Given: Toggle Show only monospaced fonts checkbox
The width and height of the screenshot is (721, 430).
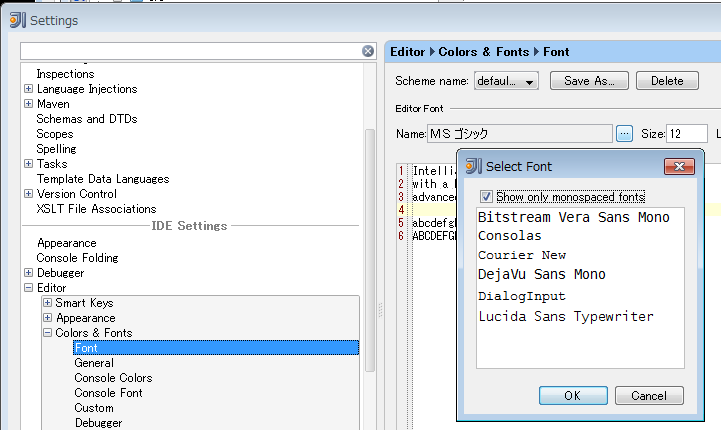Looking at the screenshot, I should point(486,197).
